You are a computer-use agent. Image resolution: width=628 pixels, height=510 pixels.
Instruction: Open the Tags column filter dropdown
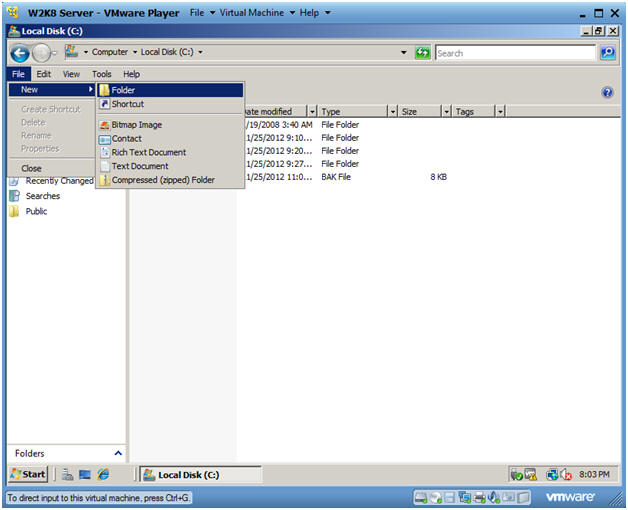[x=500, y=111]
